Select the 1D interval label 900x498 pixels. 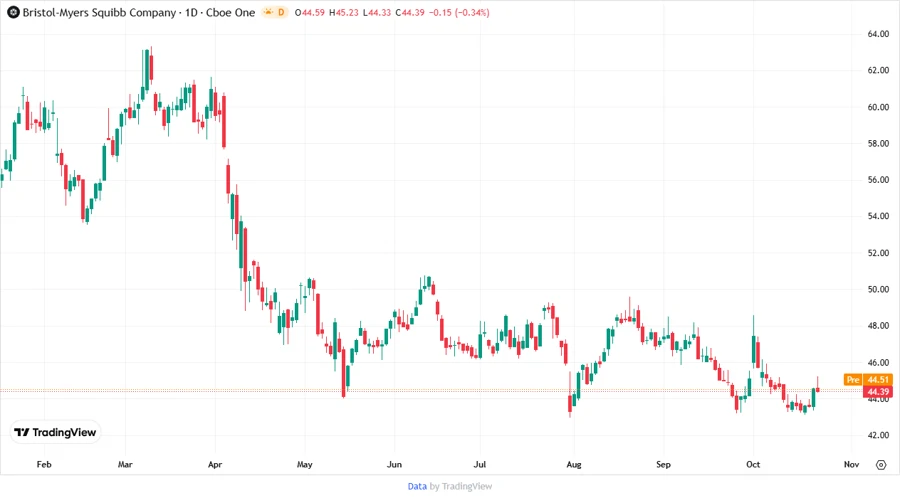tap(191, 13)
